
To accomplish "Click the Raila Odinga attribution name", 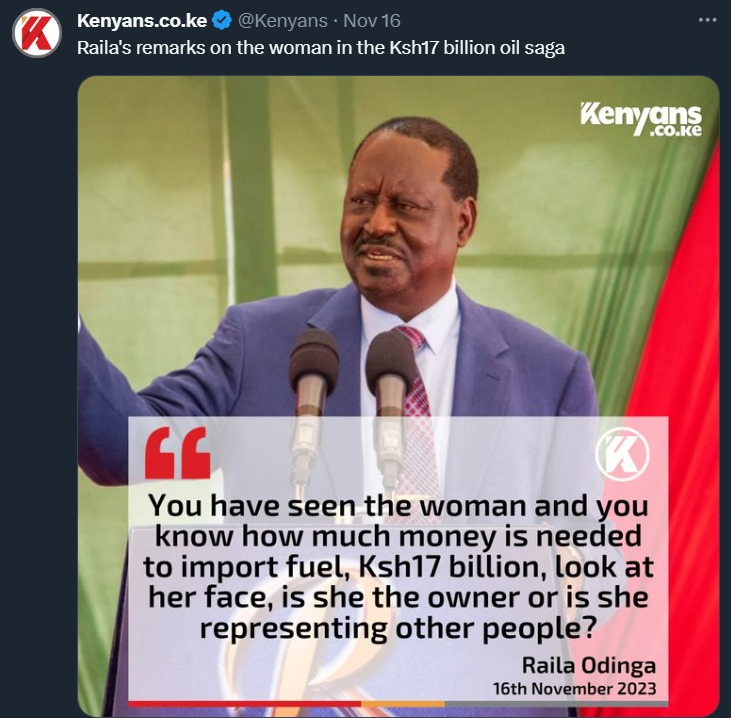I will tap(588, 665).
